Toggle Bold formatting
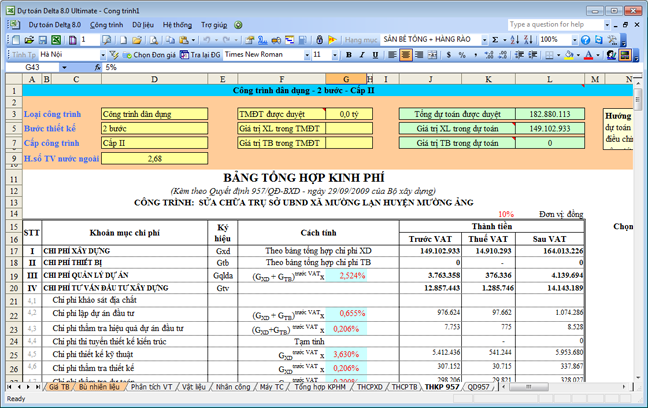This screenshot has height=408, width=648. click(x=348, y=54)
